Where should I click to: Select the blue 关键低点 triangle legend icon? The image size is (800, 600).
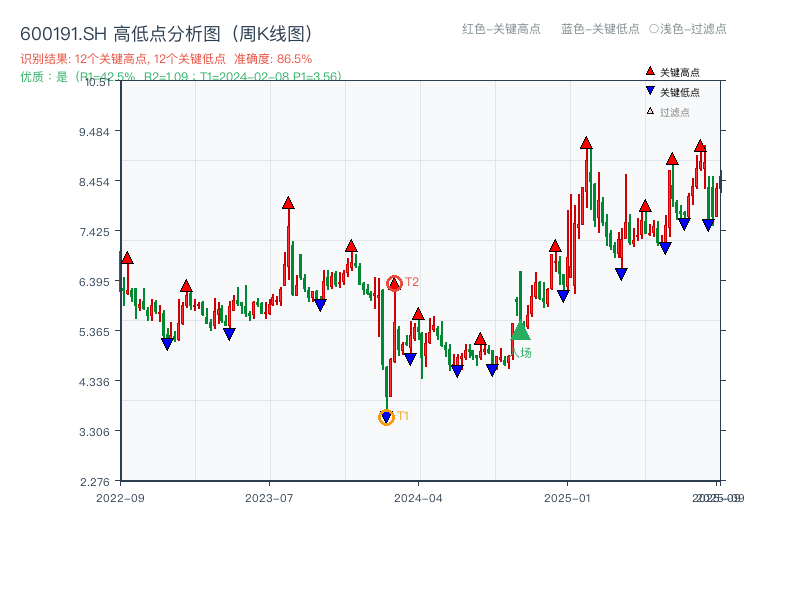(x=648, y=91)
